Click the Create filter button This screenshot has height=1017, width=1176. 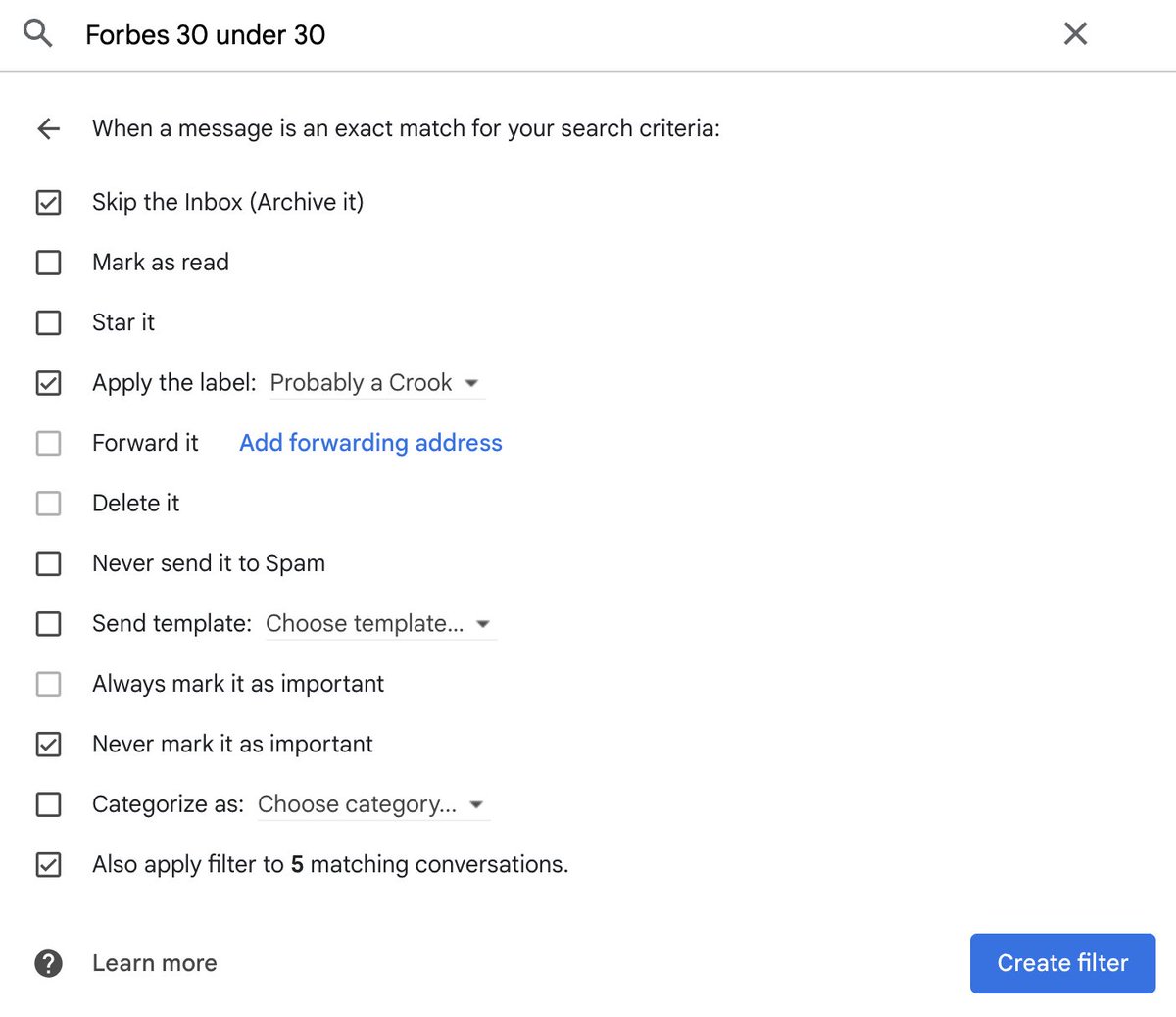click(x=1062, y=963)
